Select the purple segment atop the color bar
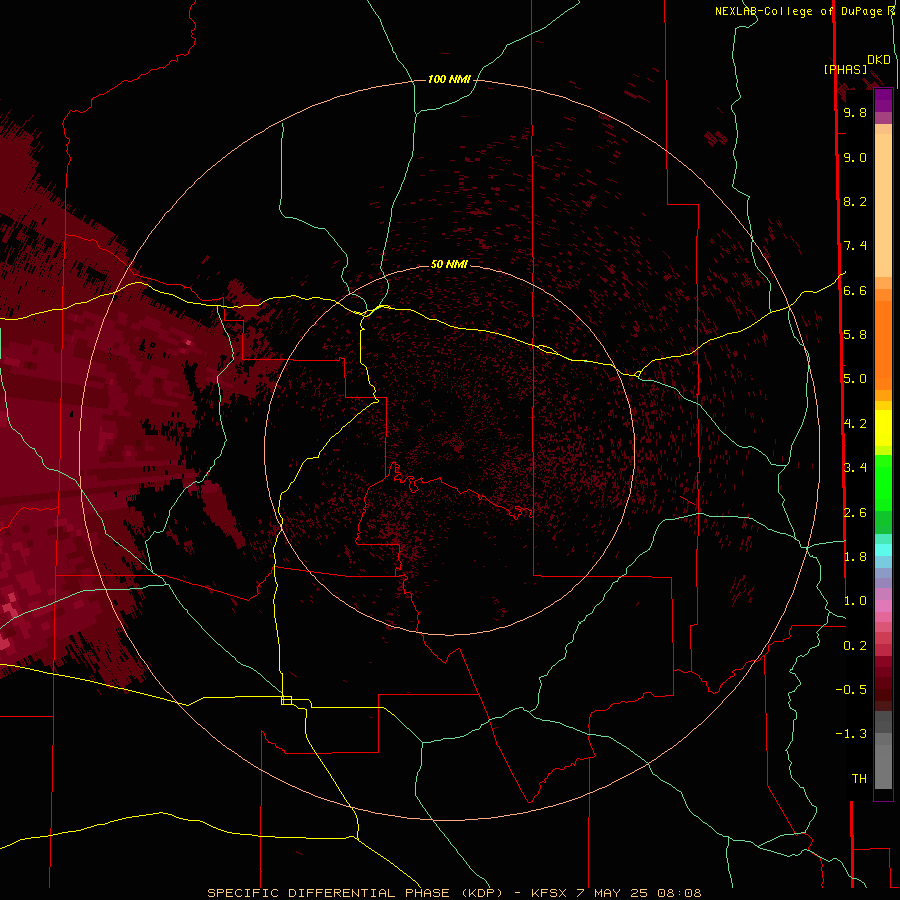Viewport: 900px width, 900px height. [x=883, y=100]
